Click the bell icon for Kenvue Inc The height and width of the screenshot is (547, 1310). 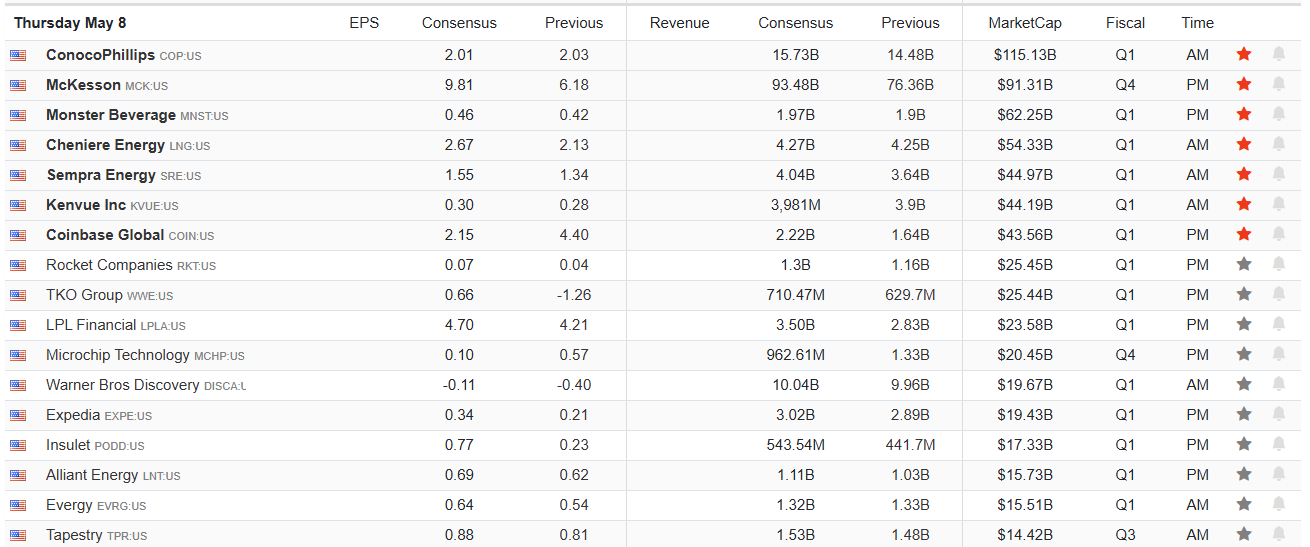(x=1278, y=205)
